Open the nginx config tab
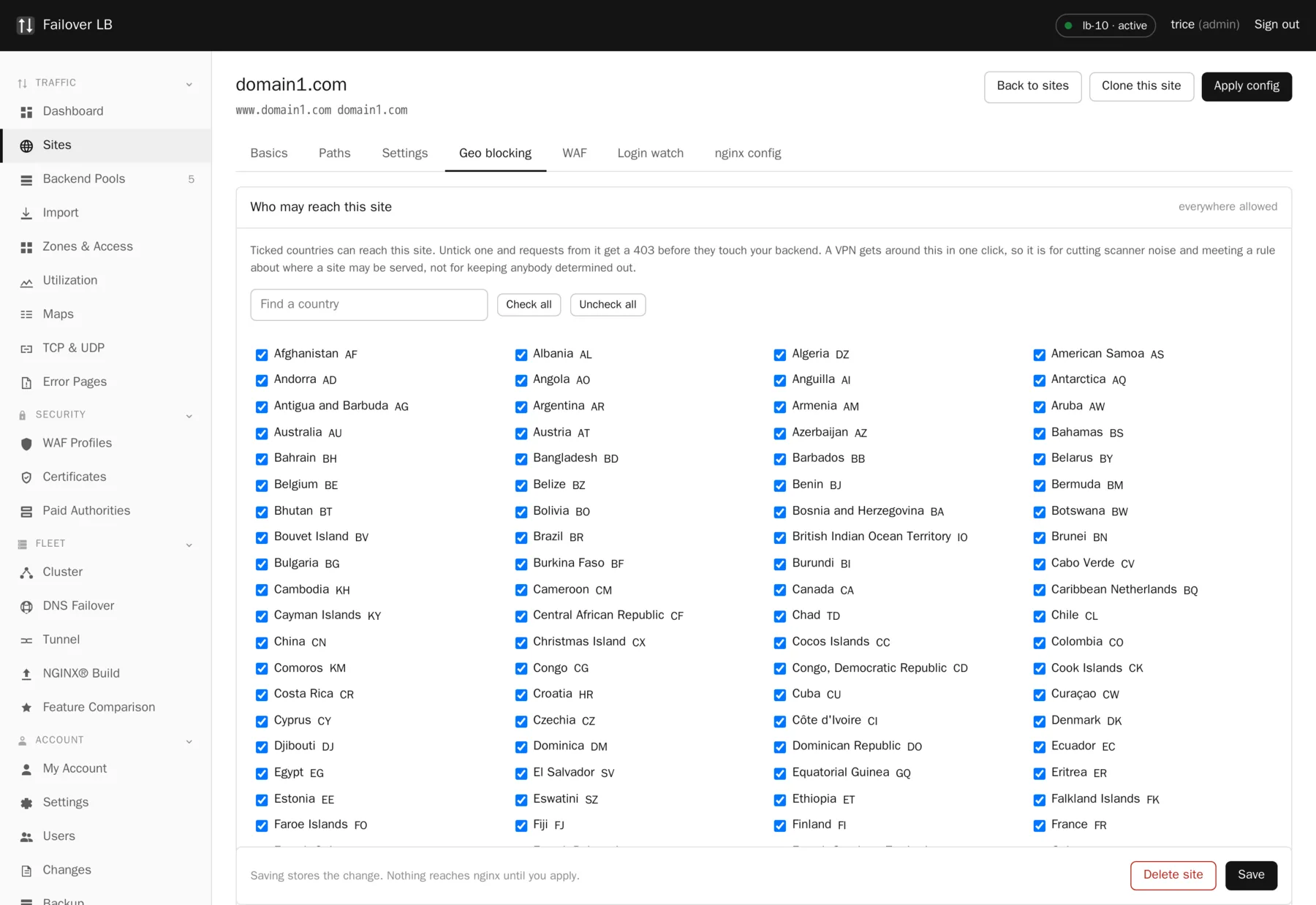This screenshot has height=905, width=1316. tap(748, 154)
